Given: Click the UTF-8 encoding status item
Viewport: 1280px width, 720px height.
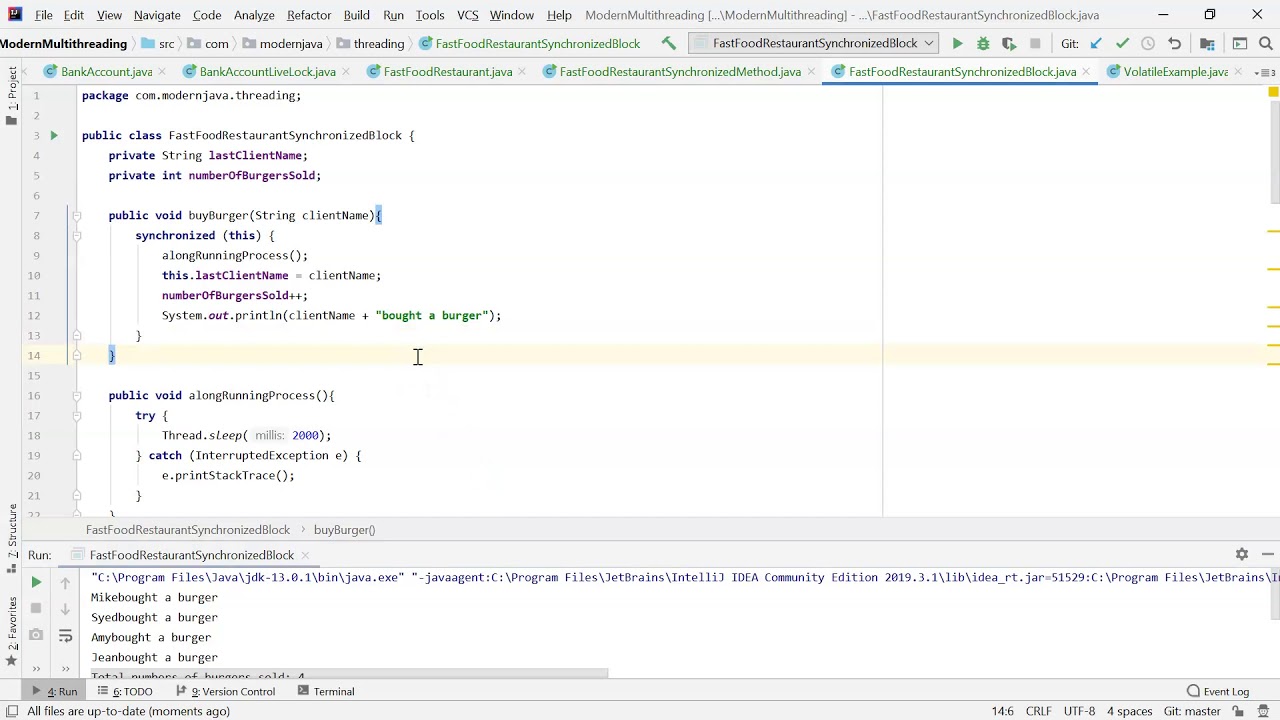Looking at the screenshot, I should pyautogui.click(x=1079, y=711).
